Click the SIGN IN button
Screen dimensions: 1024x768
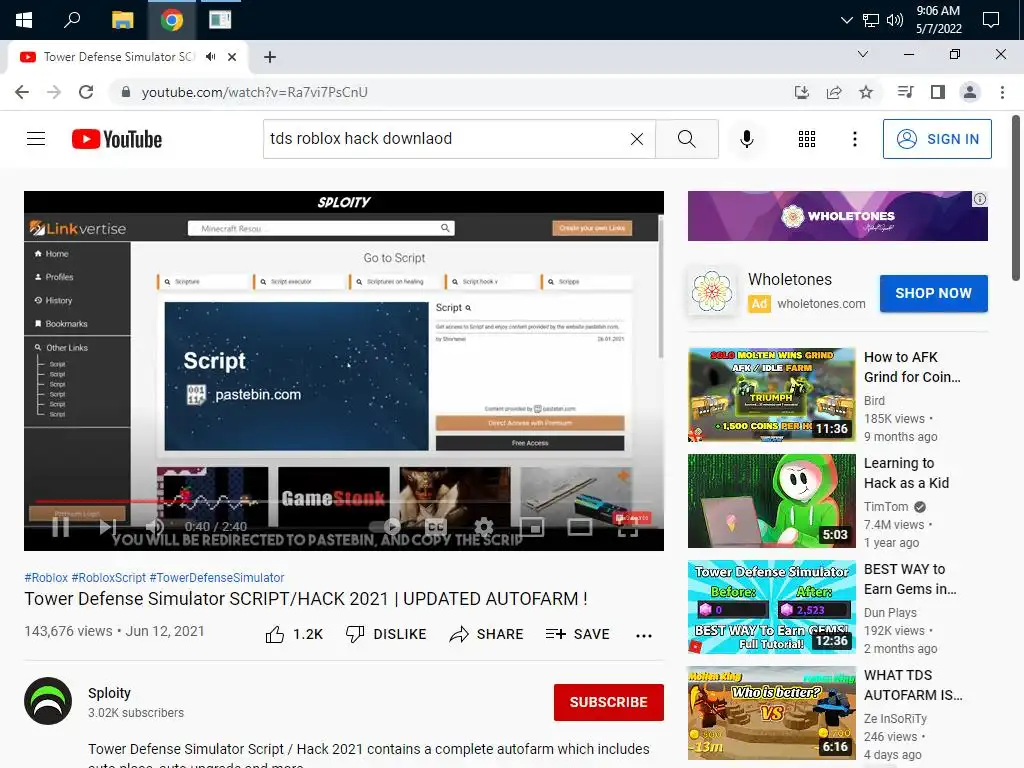point(937,139)
